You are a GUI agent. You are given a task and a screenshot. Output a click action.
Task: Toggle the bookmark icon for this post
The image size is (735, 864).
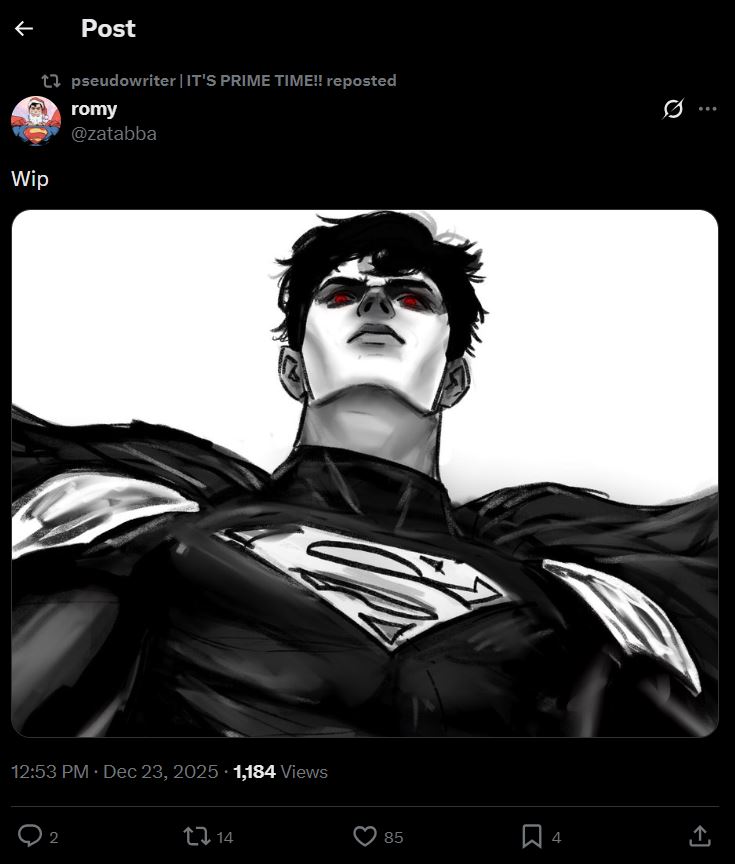click(x=532, y=836)
